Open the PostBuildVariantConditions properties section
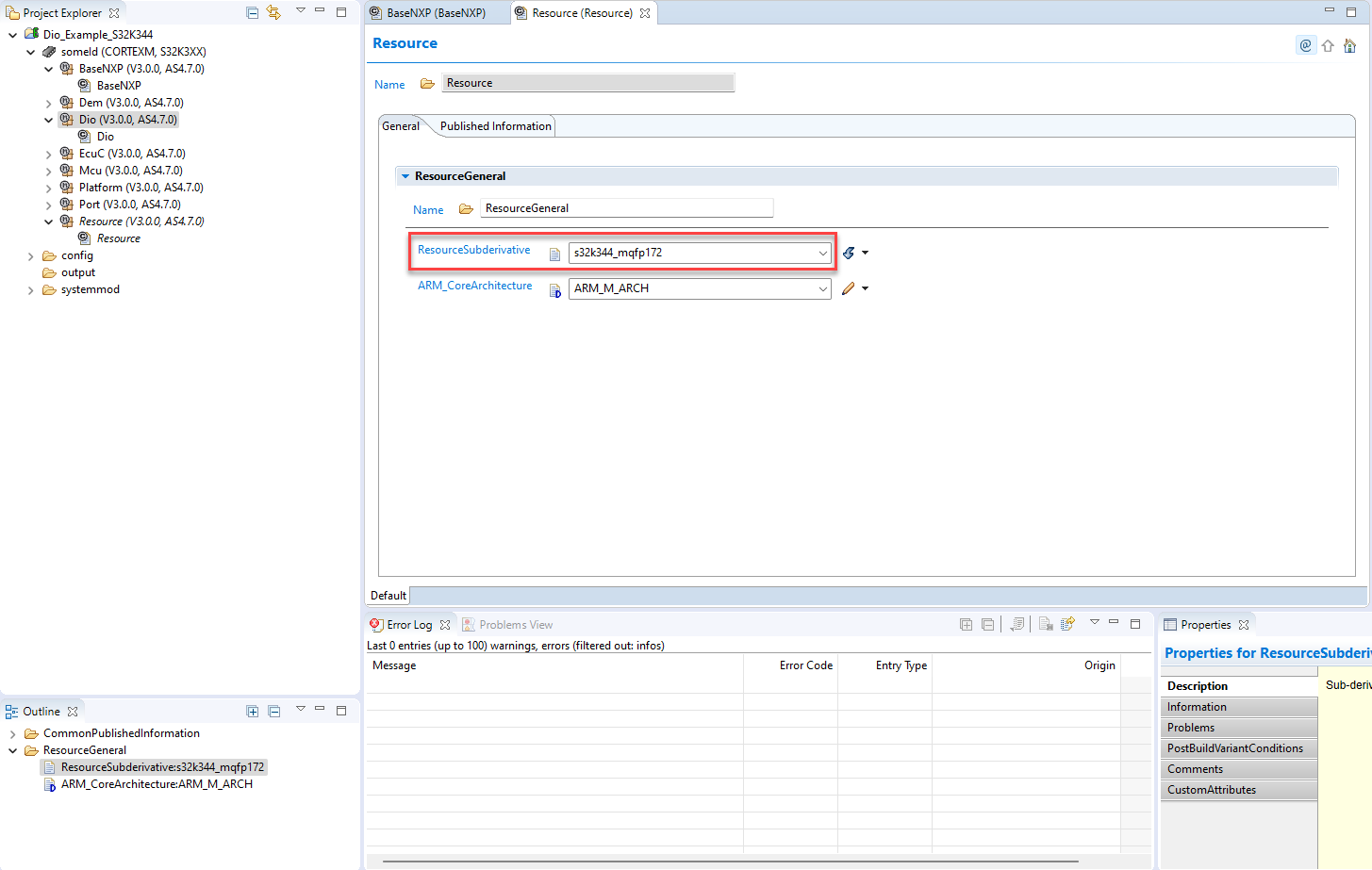Screen dimensions: 1372x870 (x=1238, y=748)
